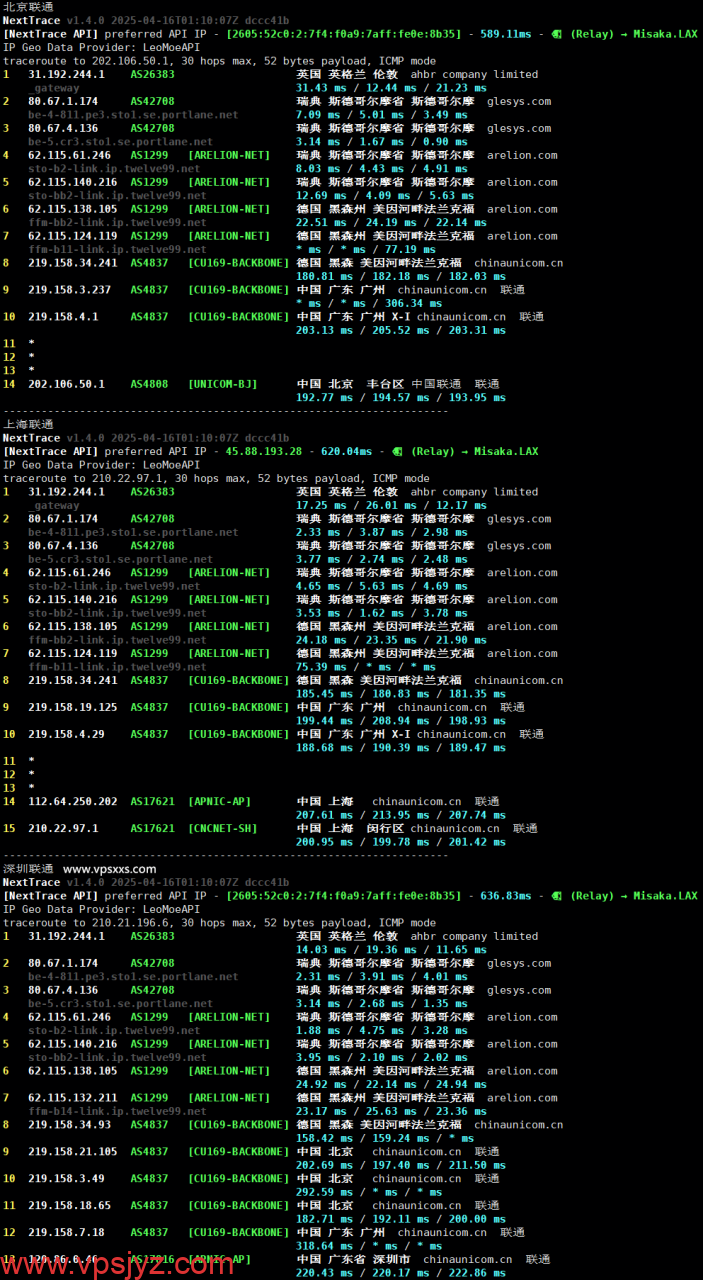The width and height of the screenshot is (703, 1280).
Task: Click the 589.11ms API latency value
Action: [x=505, y=34]
